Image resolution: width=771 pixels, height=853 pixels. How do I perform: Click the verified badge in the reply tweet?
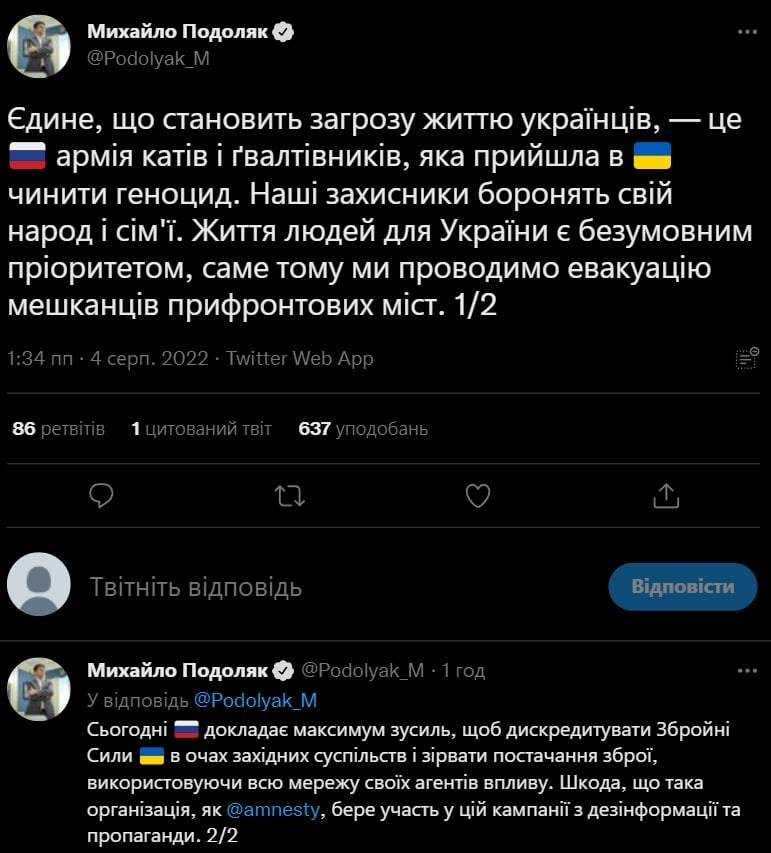point(284,670)
